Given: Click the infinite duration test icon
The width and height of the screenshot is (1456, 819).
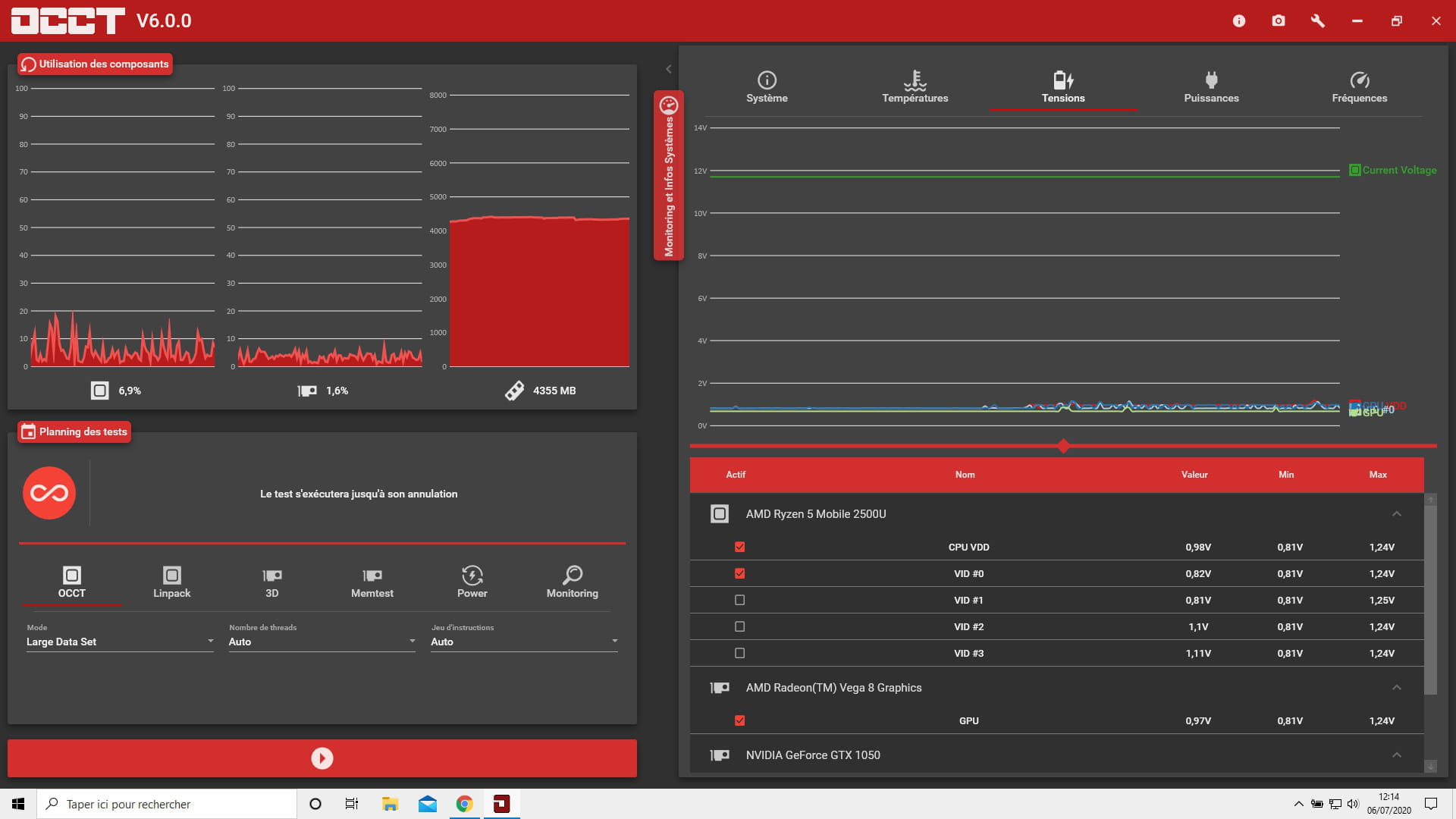Looking at the screenshot, I should click(x=49, y=493).
